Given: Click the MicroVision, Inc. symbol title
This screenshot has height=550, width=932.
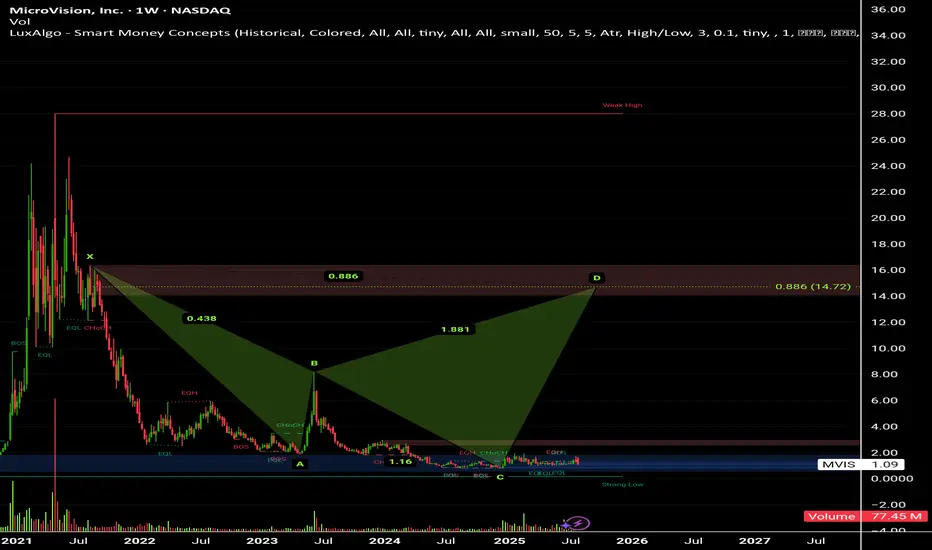Looking at the screenshot, I should [120, 10].
